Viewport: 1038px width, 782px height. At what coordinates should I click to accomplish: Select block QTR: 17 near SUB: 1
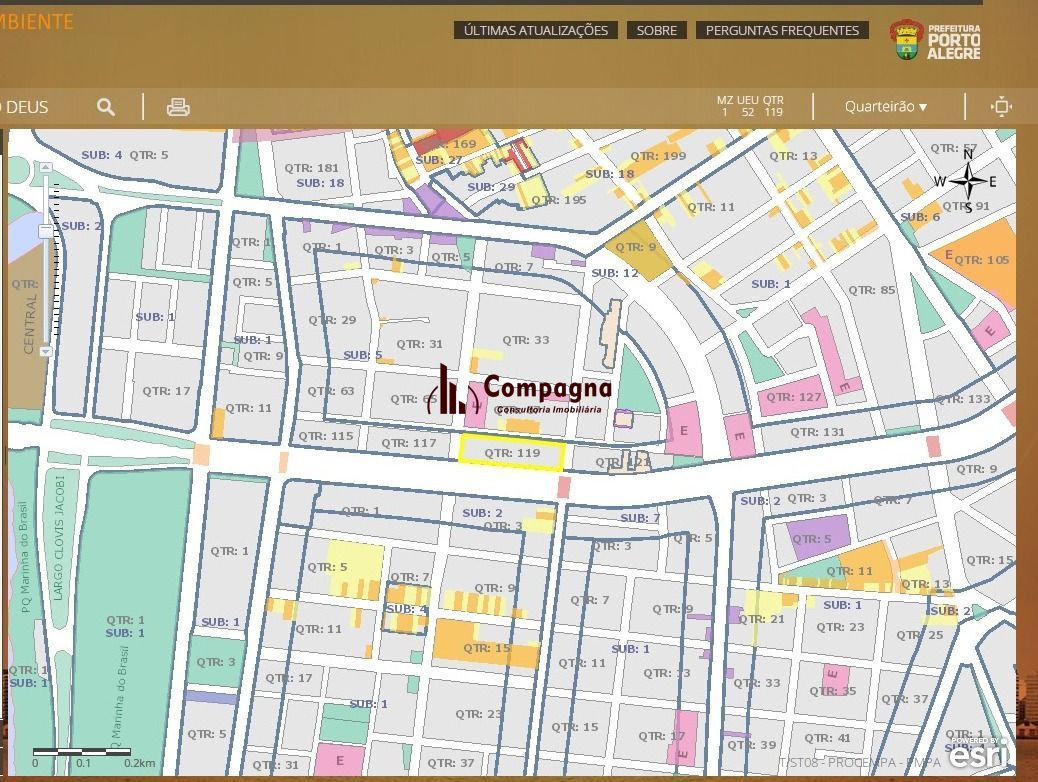click(x=166, y=391)
